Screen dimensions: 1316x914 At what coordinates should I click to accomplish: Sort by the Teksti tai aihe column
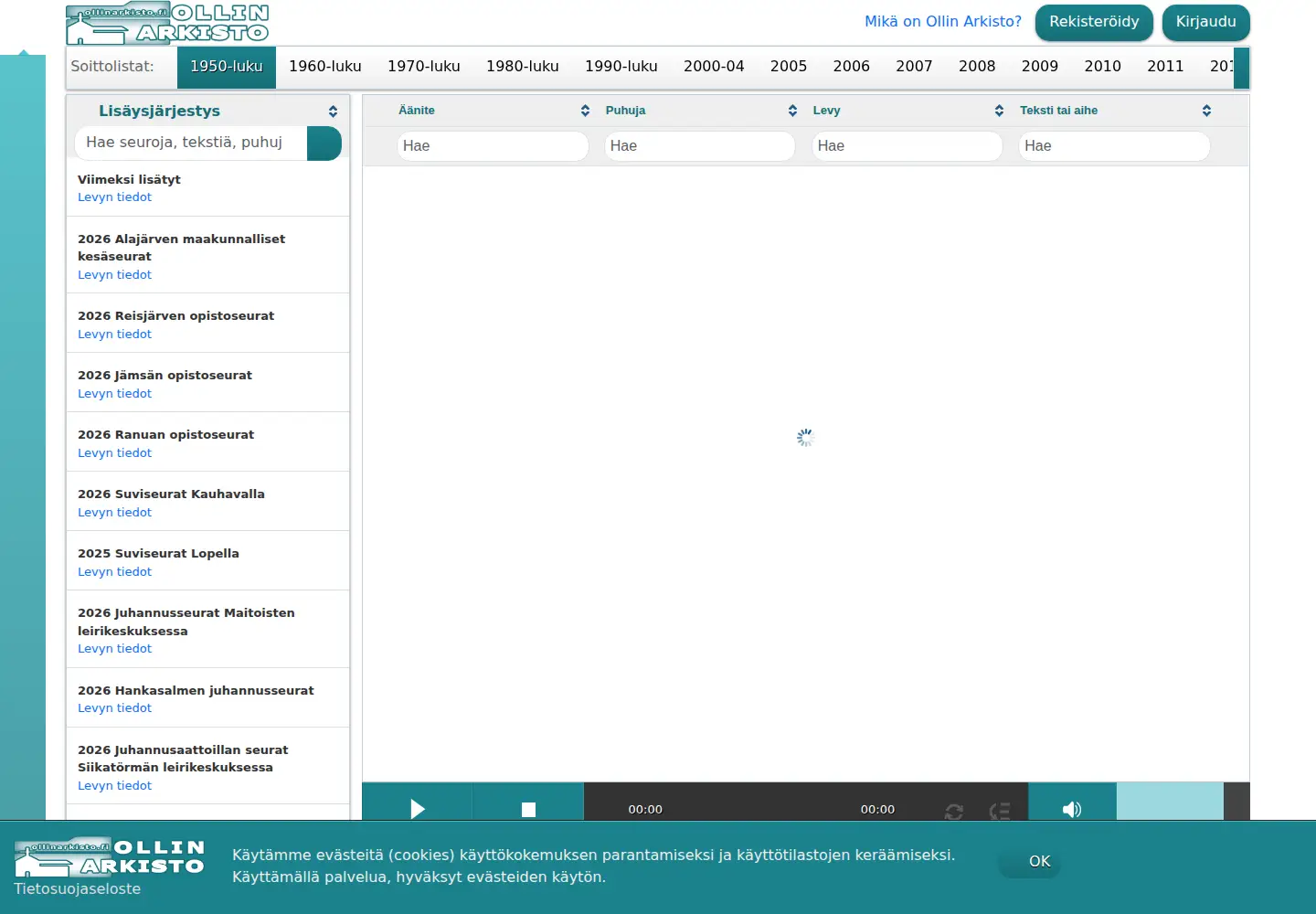[x=1115, y=111]
